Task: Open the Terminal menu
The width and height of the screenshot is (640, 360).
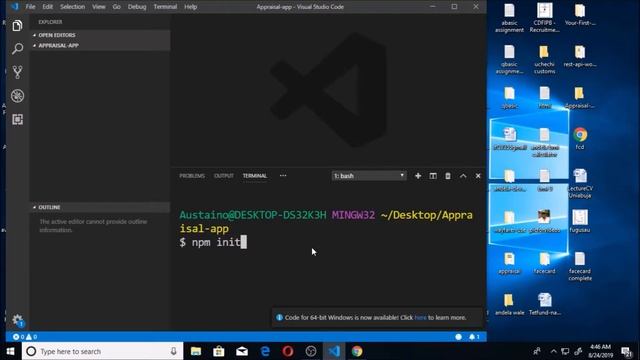Action: [165, 7]
